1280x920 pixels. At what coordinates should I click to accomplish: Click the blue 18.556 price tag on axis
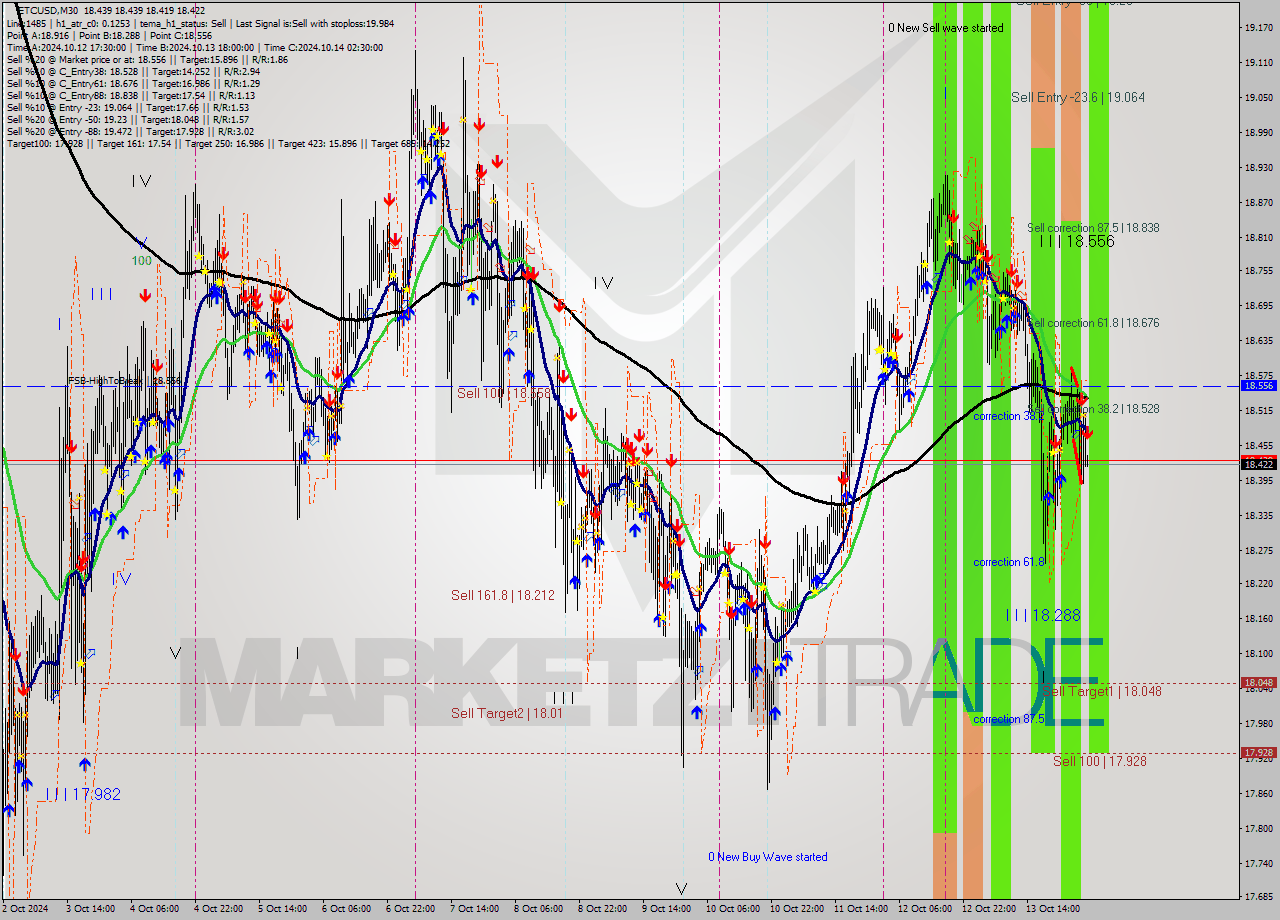click(1258, 385)
